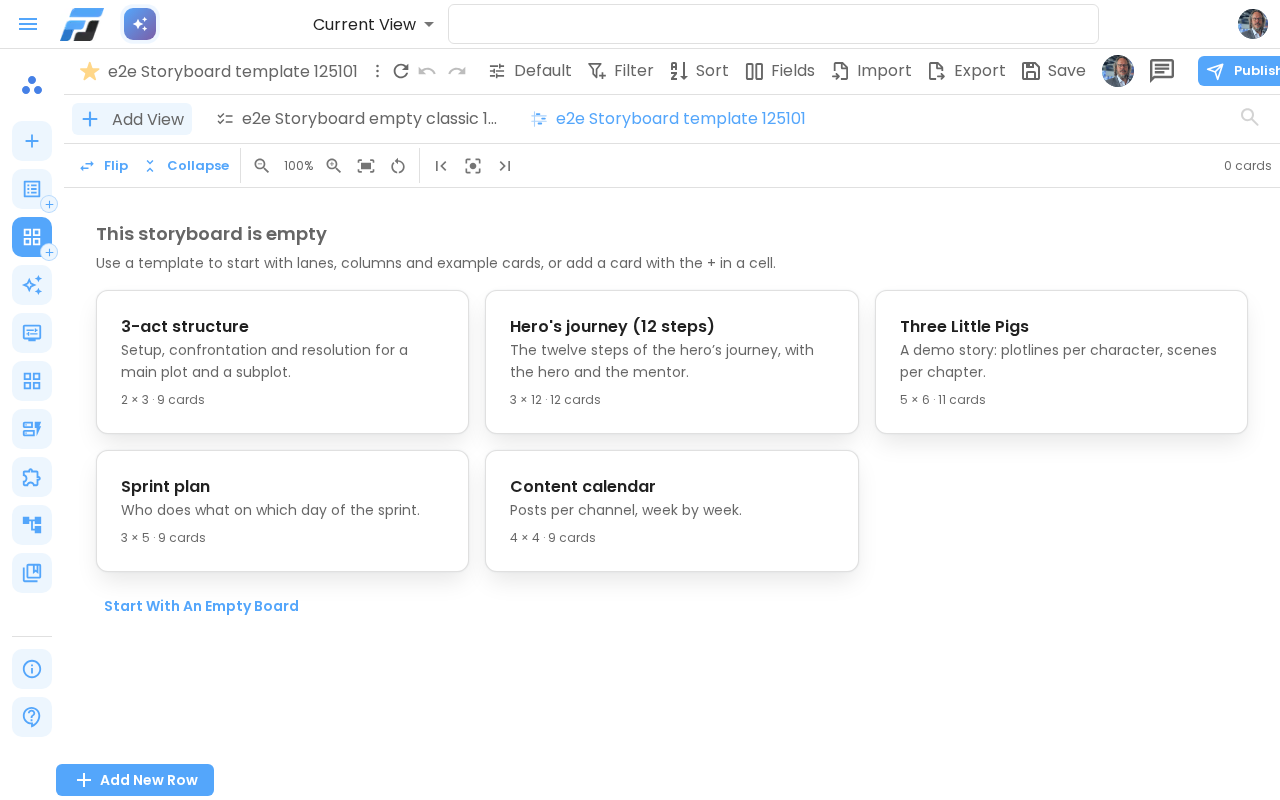1280x800 pixels.
Task: Open the Current View dropdown
Action: [374, 24]
